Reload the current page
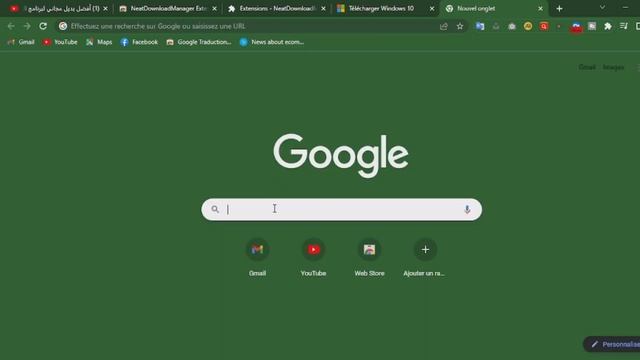This screenshot has height=360, width=640. click(x=43, y=26)
